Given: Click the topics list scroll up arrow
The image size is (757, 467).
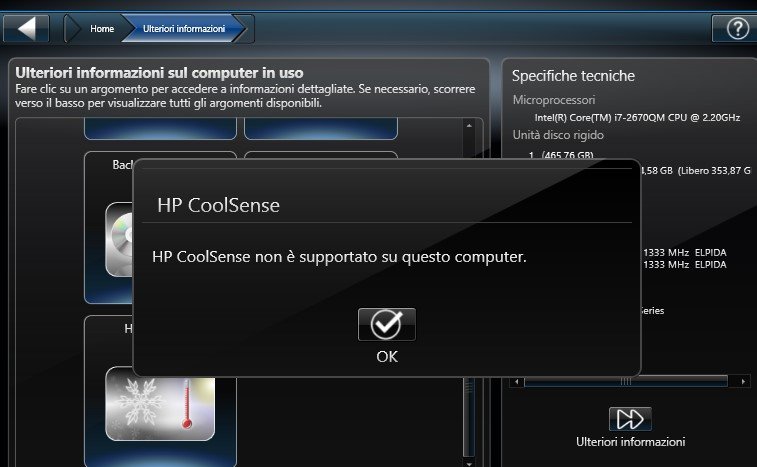Looking at the screenshot, I should pyautogui.click(x=469, y=126).
